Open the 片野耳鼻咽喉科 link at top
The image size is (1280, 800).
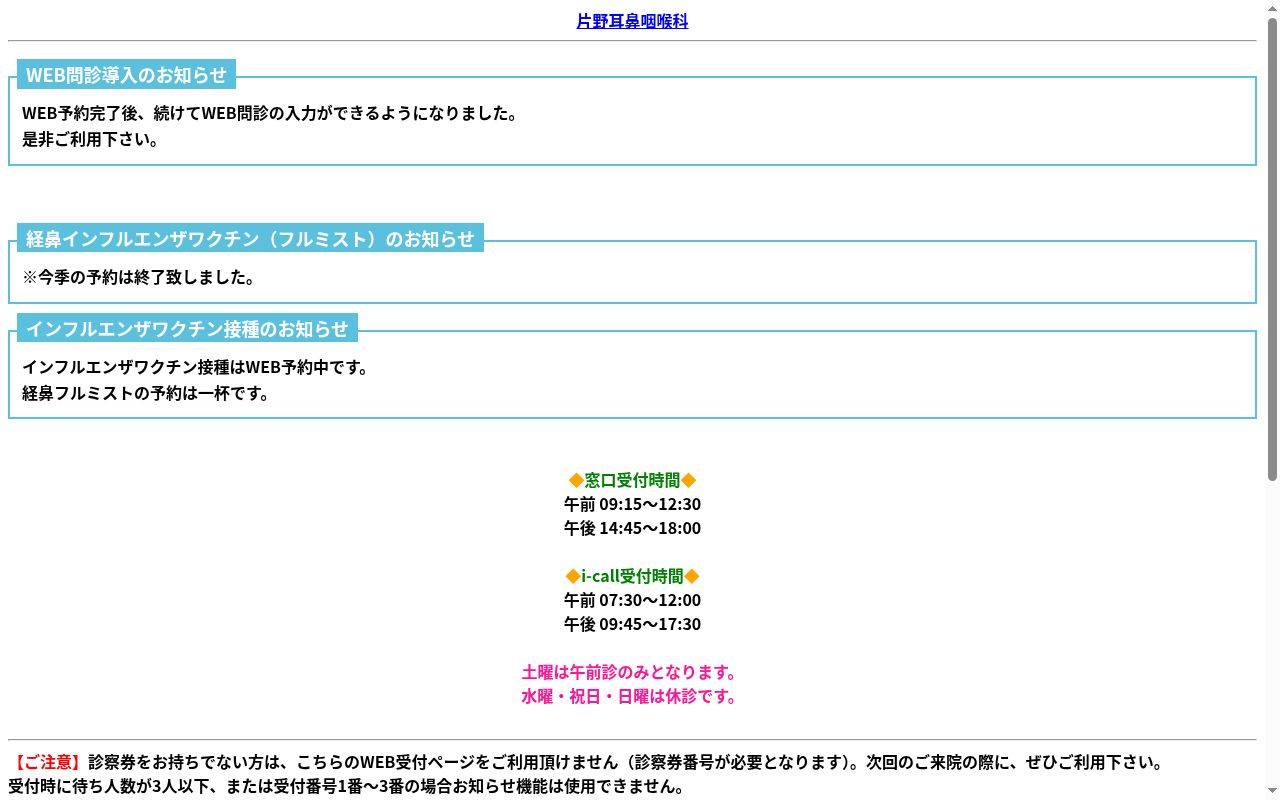point(632,21)
